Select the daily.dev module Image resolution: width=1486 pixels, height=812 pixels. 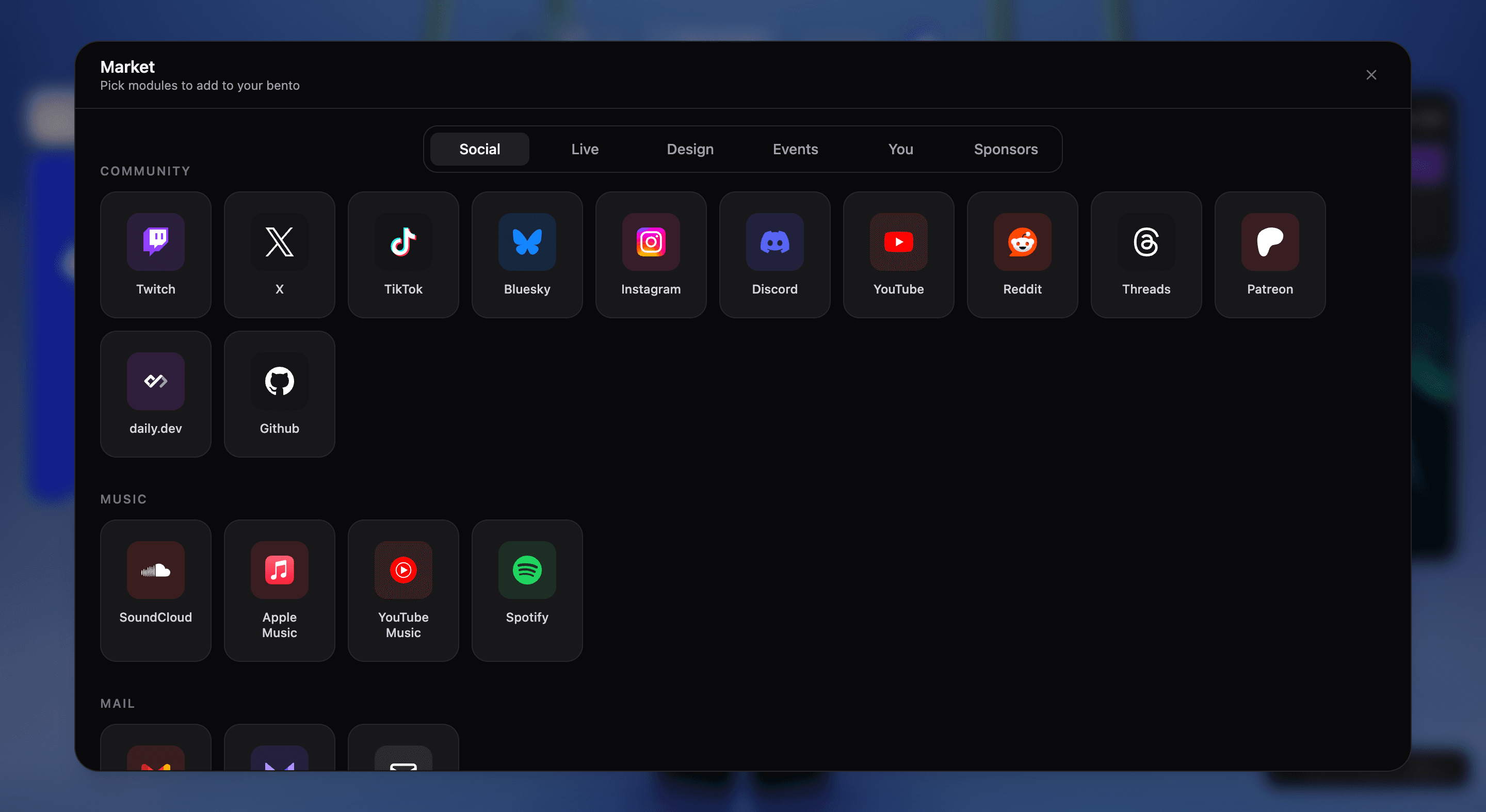point(156,394)
